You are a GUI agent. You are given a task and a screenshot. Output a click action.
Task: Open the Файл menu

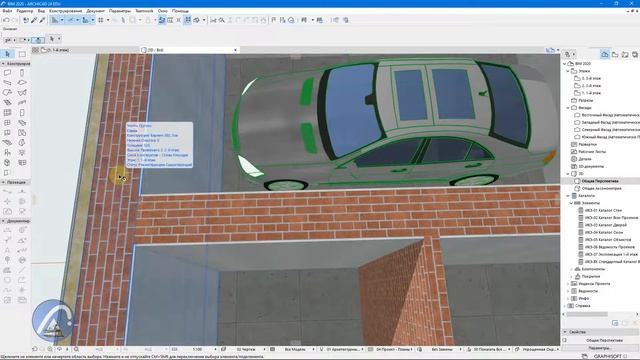click(x=7, y=11)
